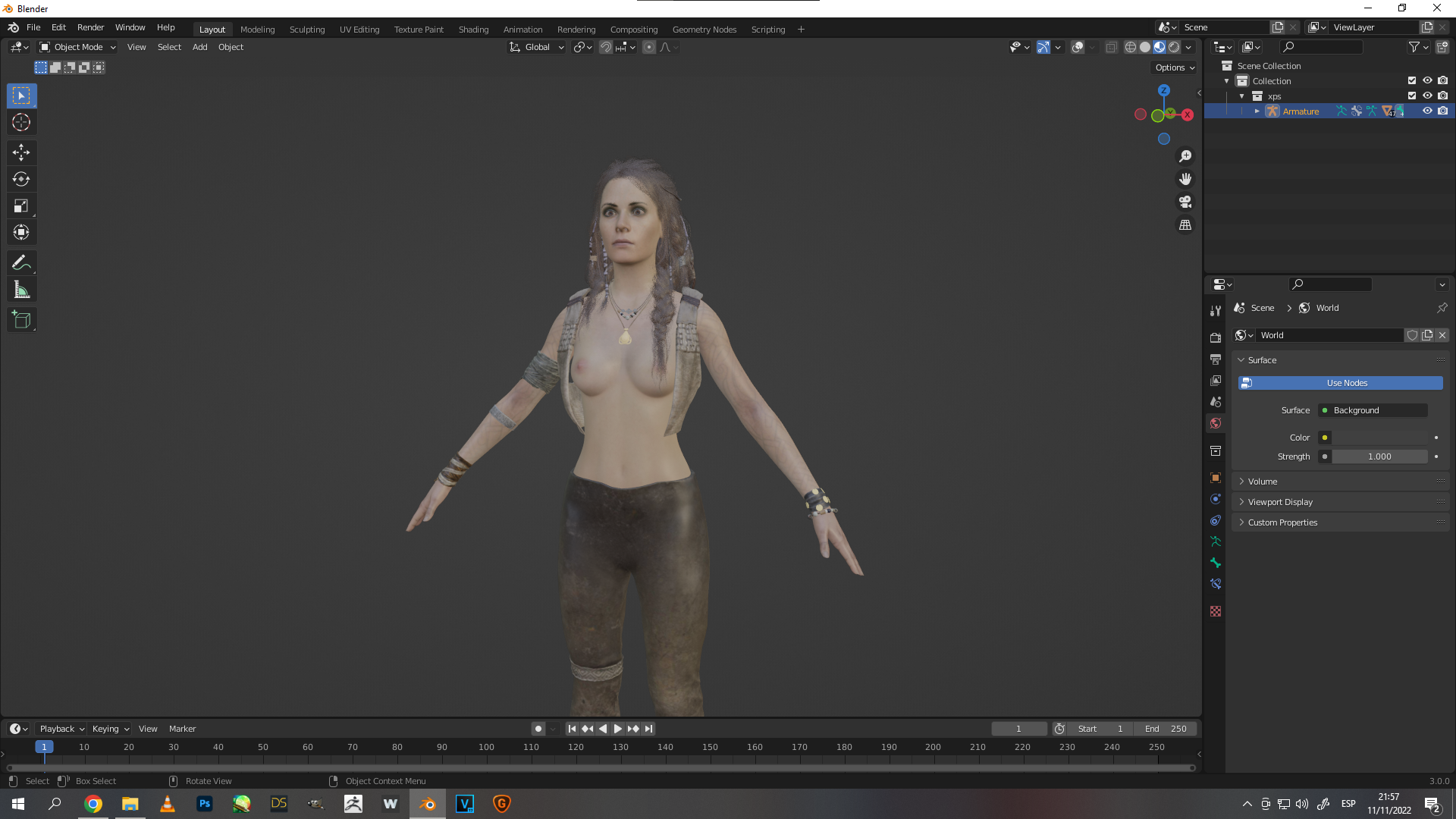1456x819 pixels.
Task: Open the File menu
Action: [33, 27]
